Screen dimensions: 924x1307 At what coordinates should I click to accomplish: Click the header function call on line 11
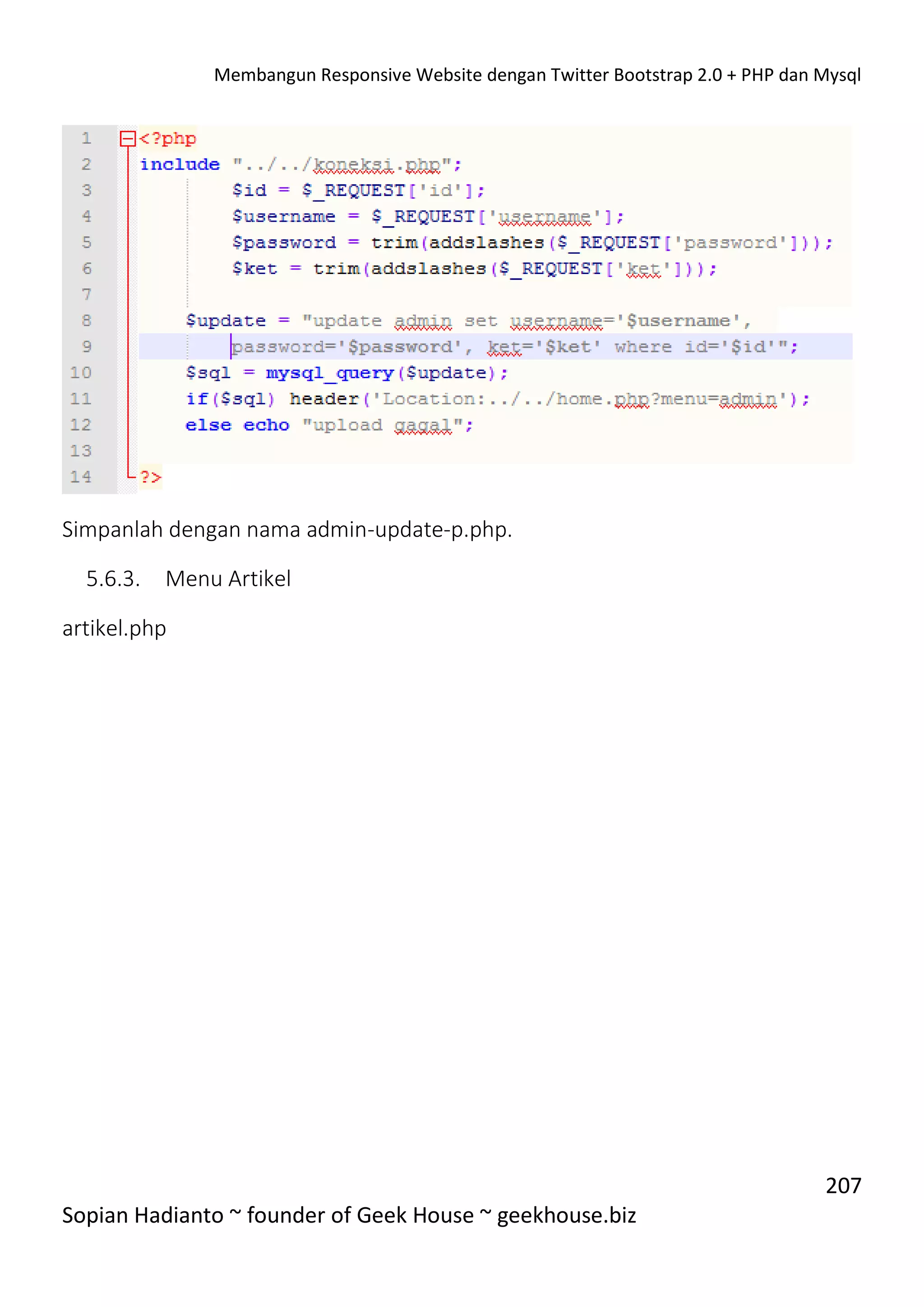pos(324,399)
